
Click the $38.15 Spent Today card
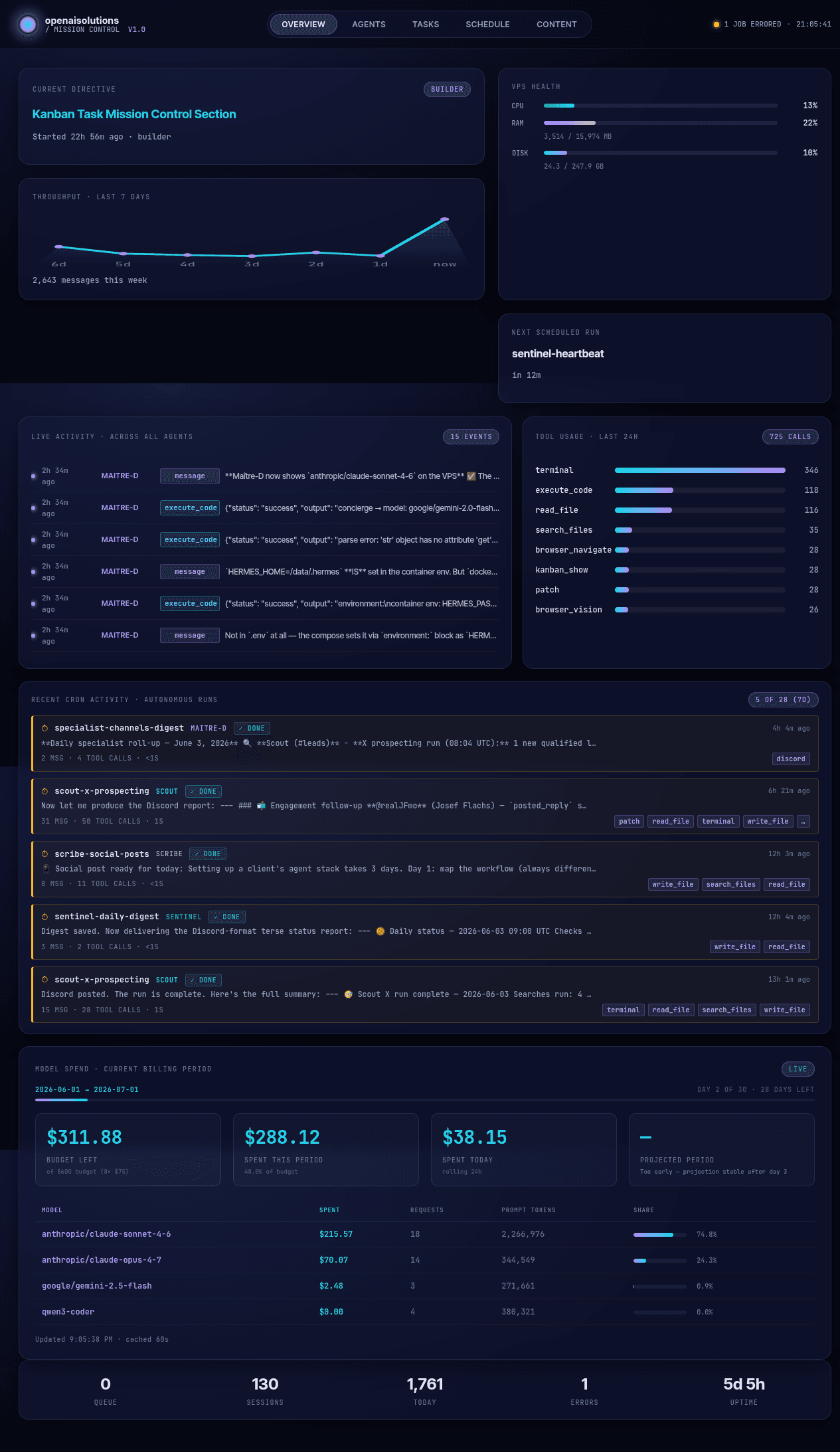point(524,1150)
